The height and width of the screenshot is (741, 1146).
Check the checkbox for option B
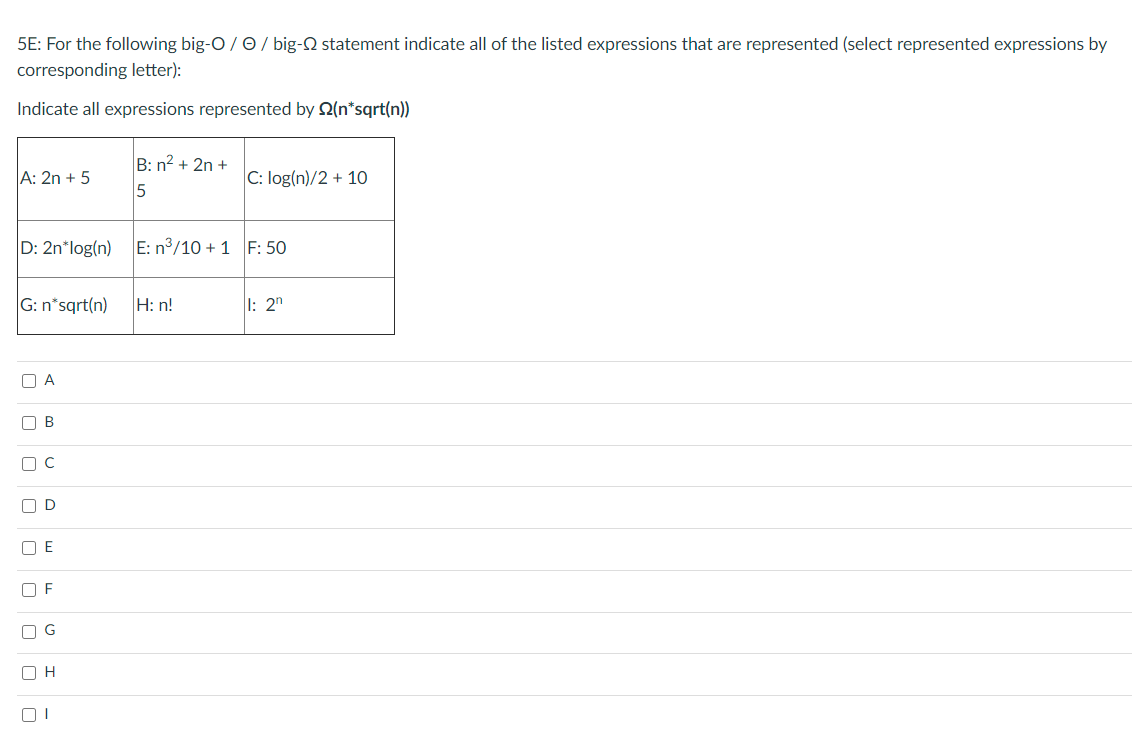coord(27,421)
